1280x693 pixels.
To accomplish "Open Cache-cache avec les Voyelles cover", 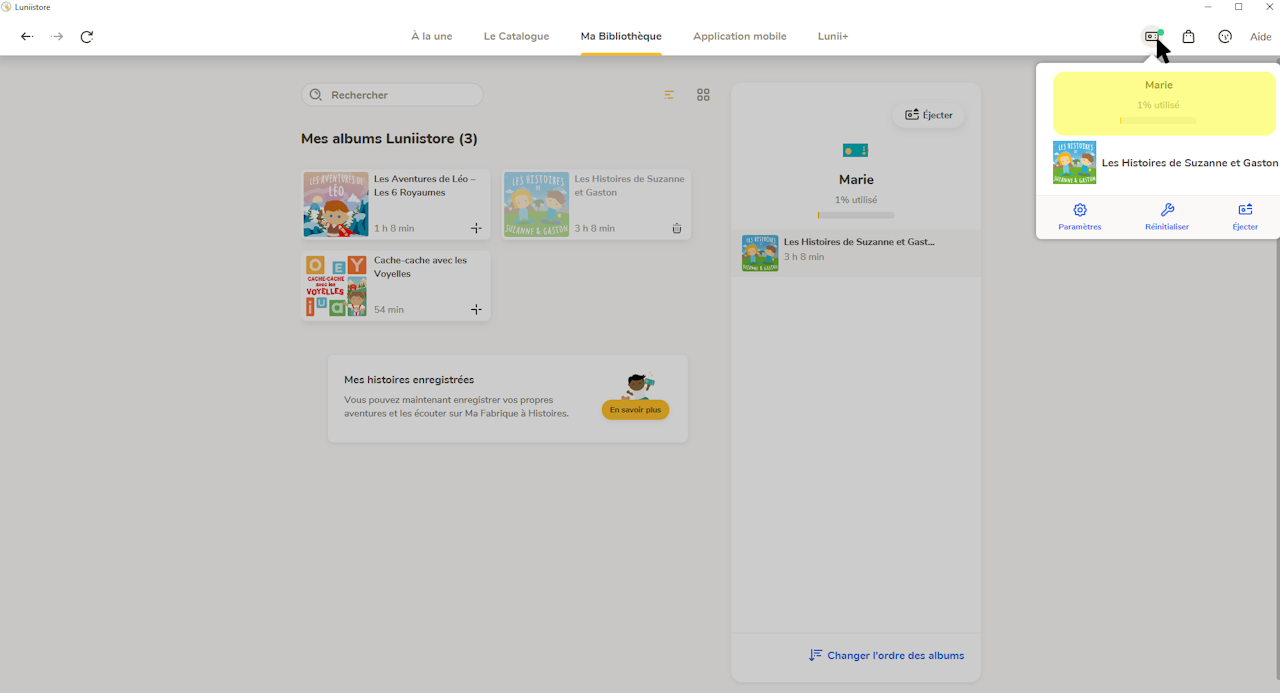I will pos(336,286).
